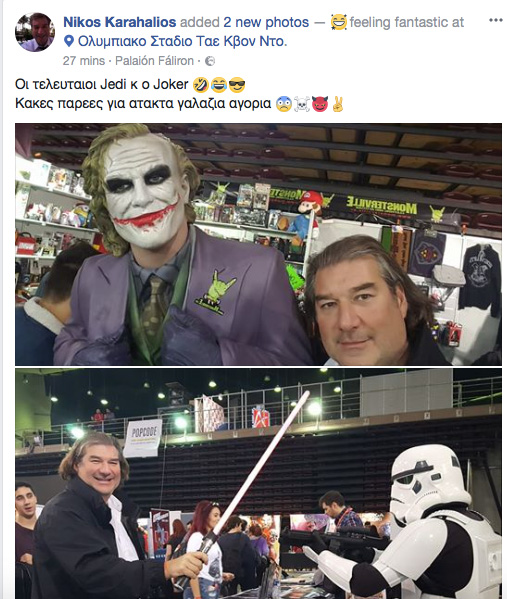
Task: Open the post options ellipsis menu
Action: [x=495, y=21]
